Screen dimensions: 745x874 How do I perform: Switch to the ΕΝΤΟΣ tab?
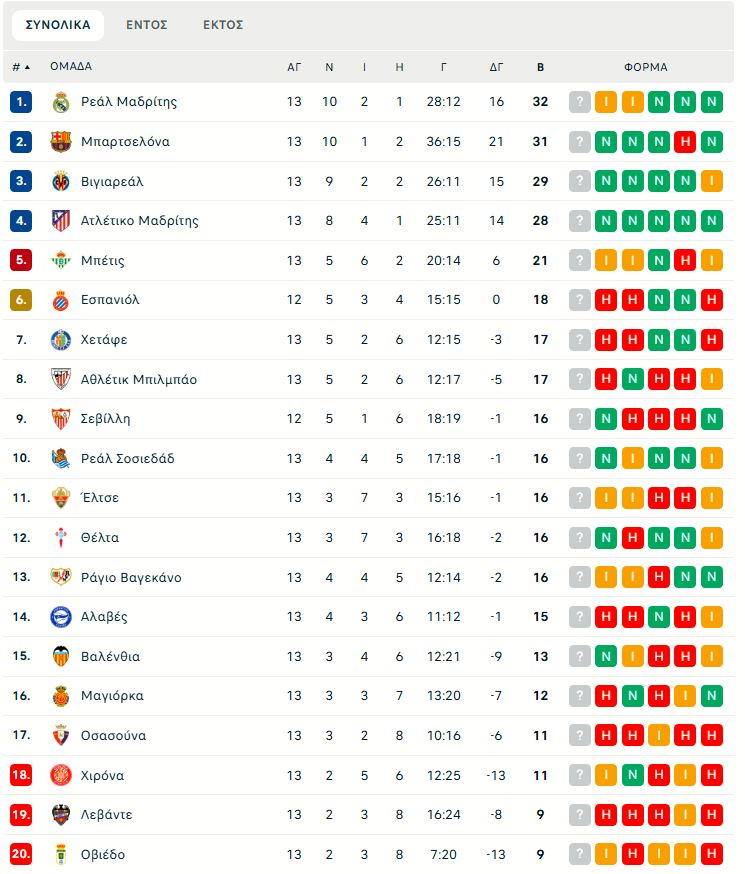pyautogui.click(x=147, y=25)
